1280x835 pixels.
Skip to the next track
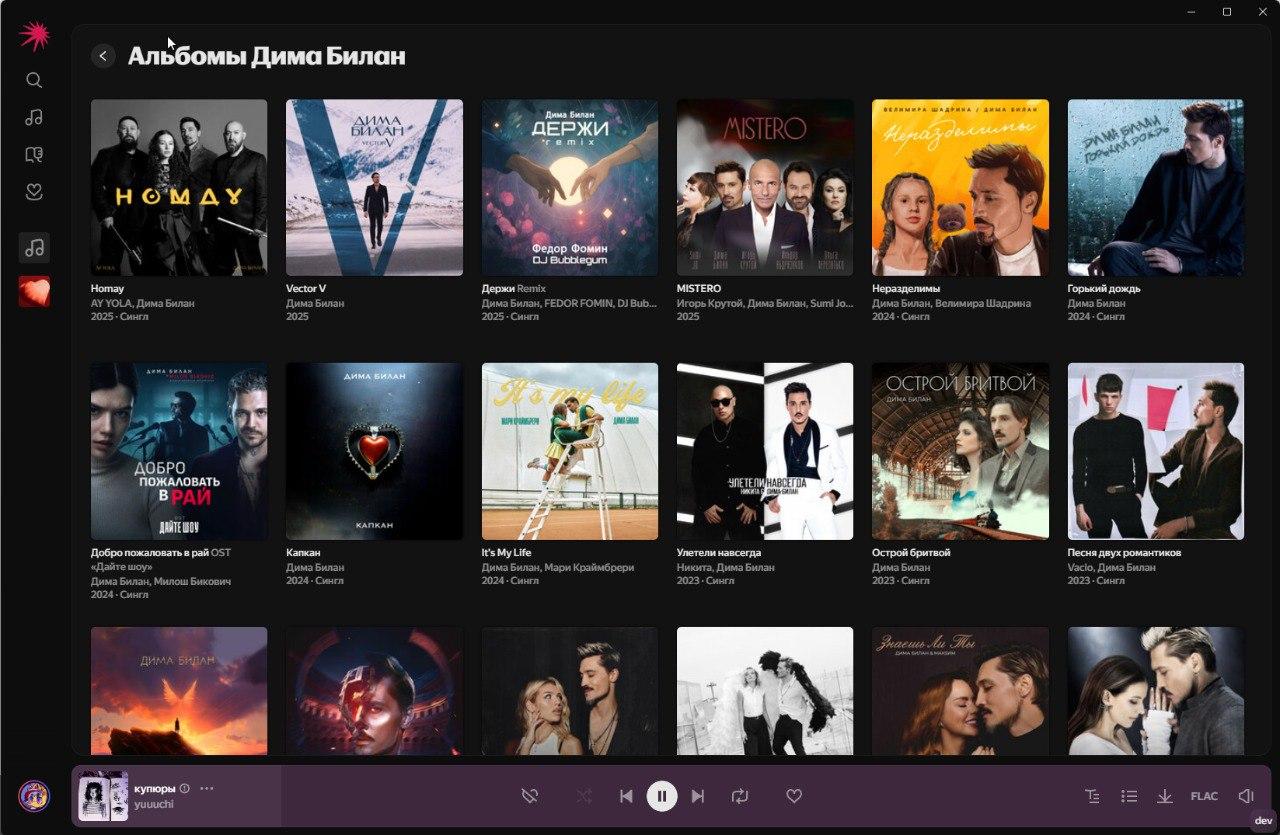[x=698, y=796]
